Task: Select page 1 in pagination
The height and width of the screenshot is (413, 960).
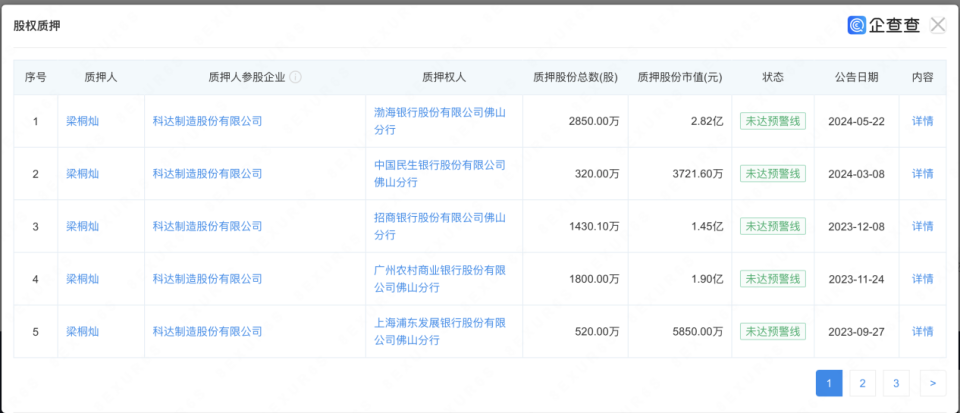Action: [829, 383]
